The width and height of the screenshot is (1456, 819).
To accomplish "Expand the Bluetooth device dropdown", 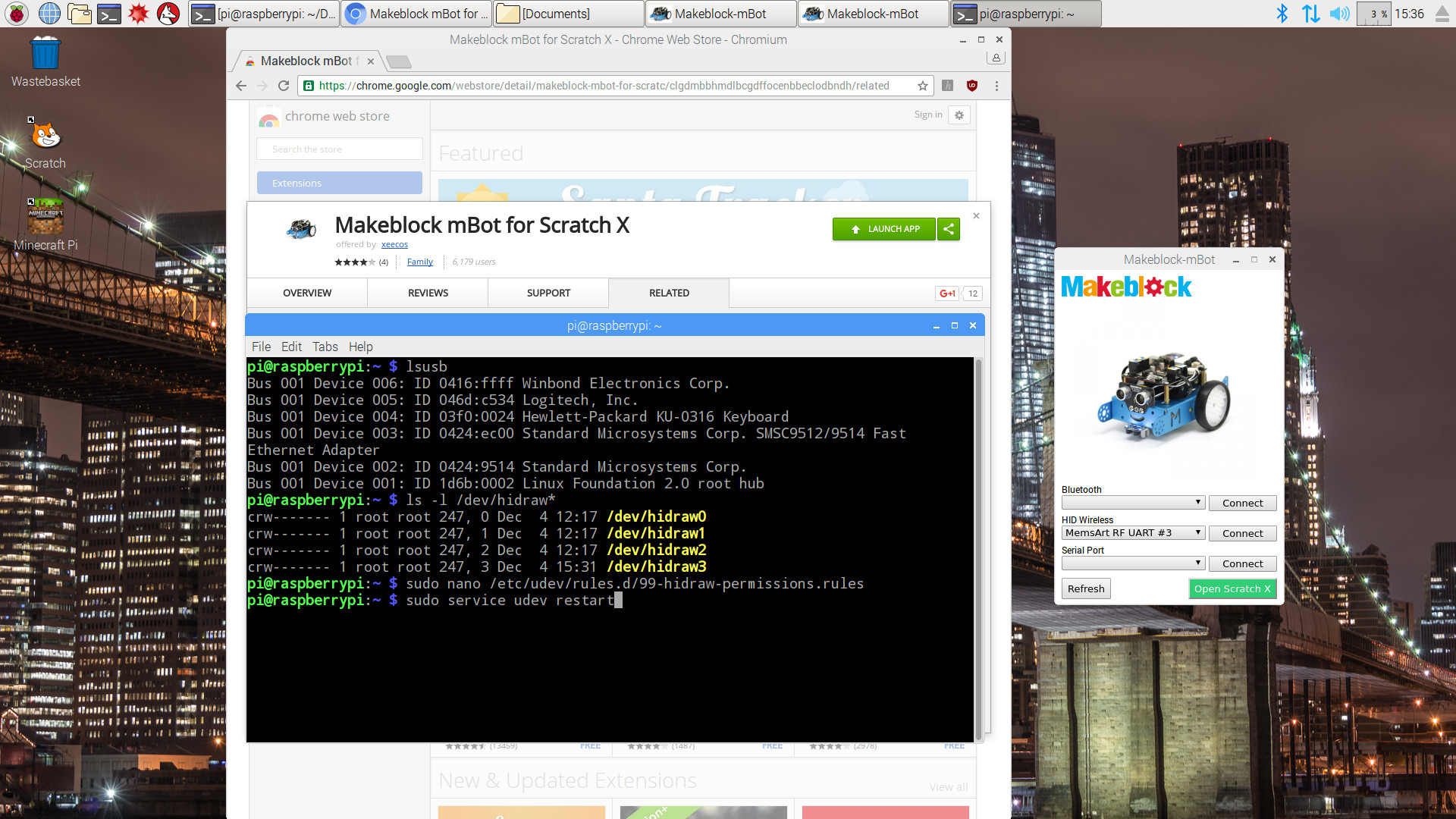I will [x=1133, y=503].
